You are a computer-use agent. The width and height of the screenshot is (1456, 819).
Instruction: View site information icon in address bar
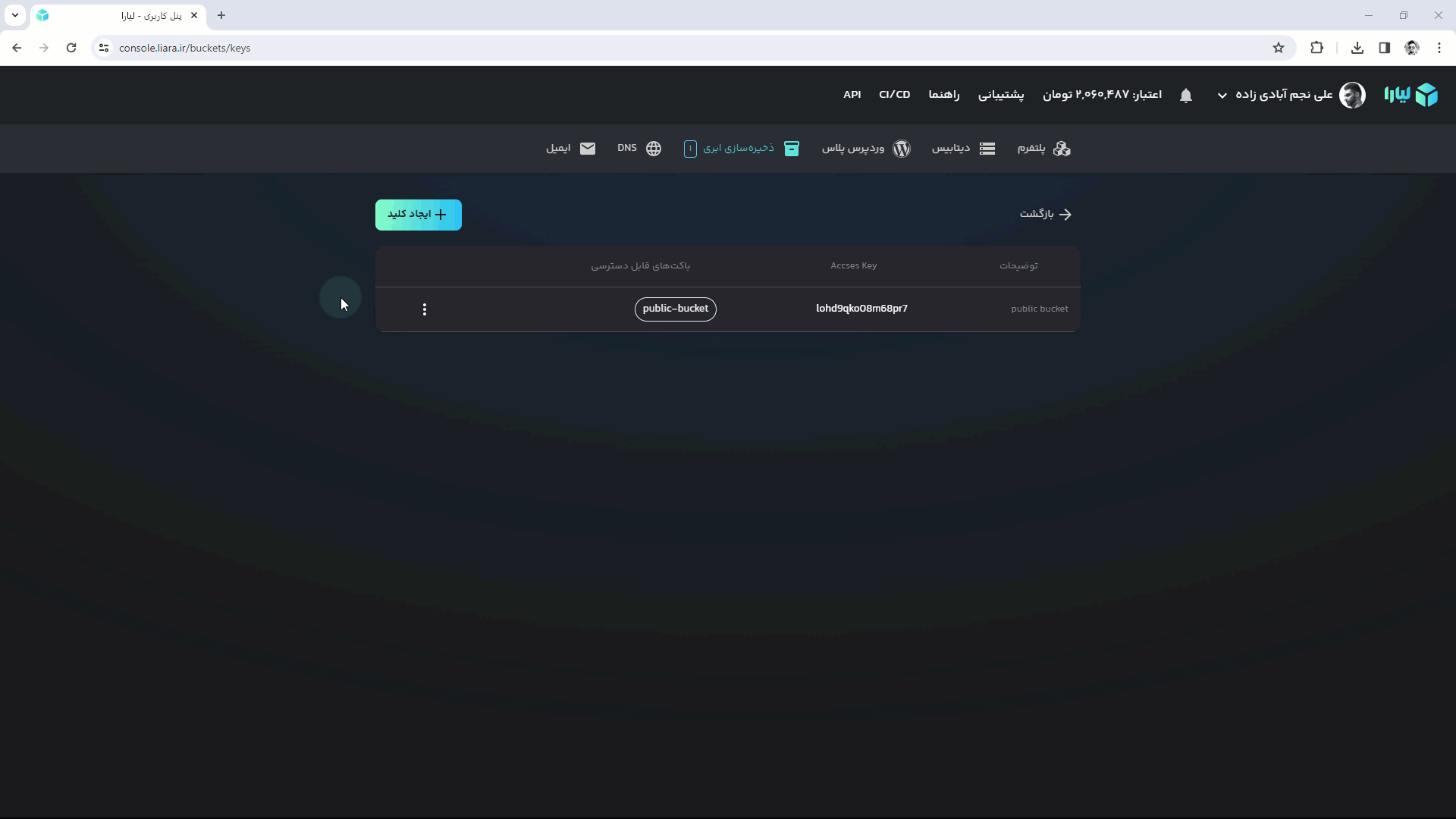[104, 48]
